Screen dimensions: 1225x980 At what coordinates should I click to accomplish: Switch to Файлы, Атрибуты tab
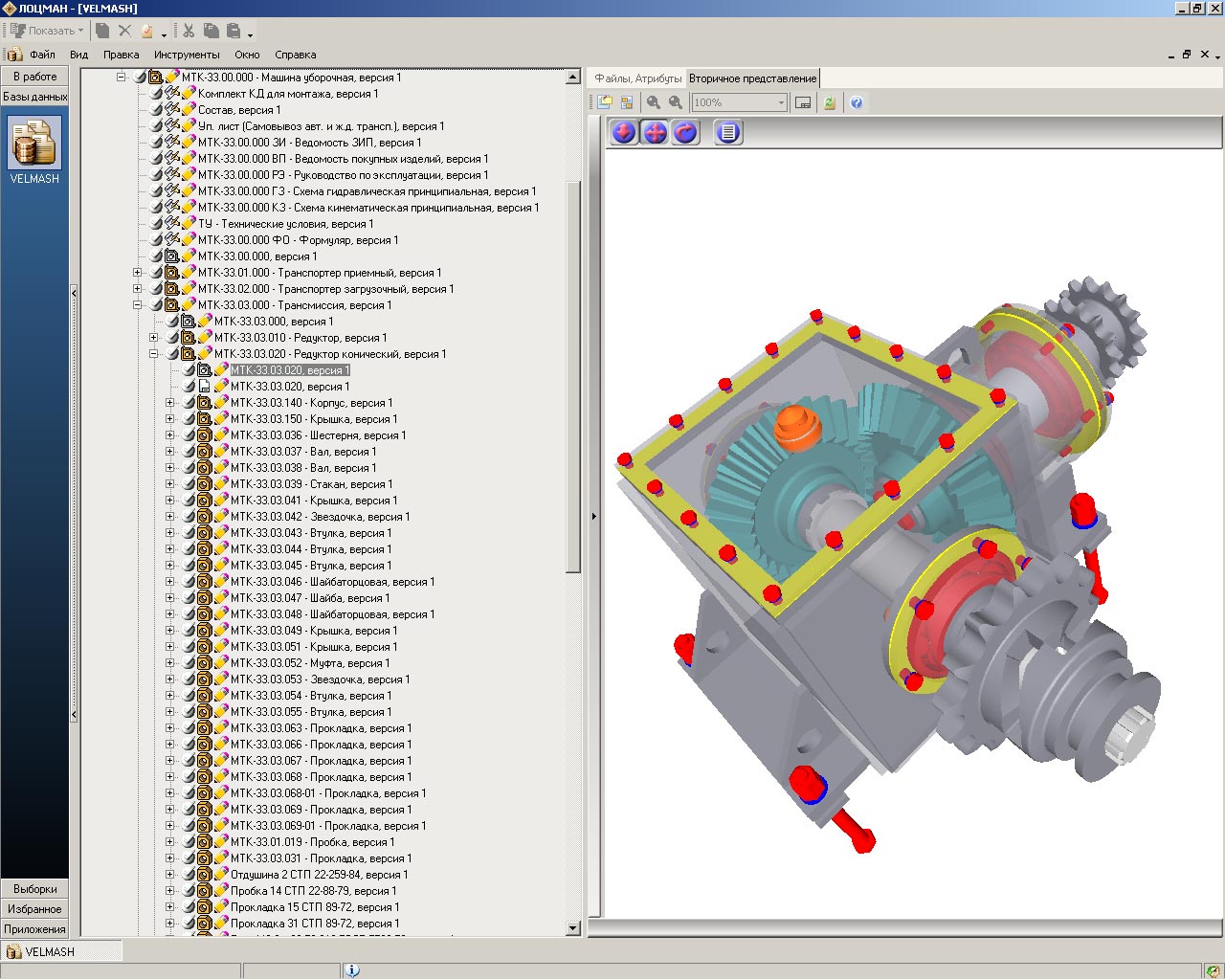tap(637, 78)
